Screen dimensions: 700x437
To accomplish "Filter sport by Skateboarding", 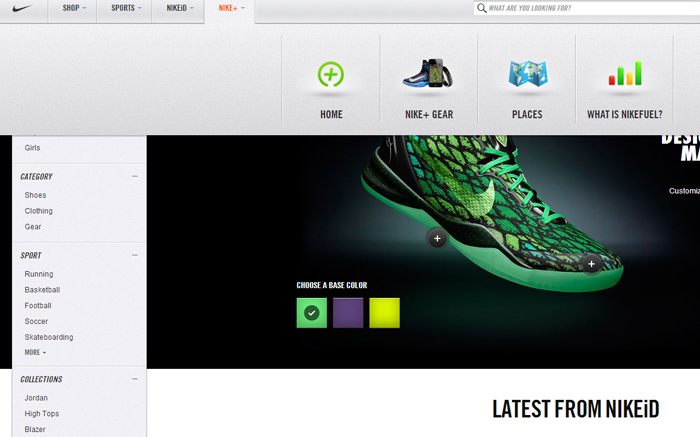I will coord(49,337).
